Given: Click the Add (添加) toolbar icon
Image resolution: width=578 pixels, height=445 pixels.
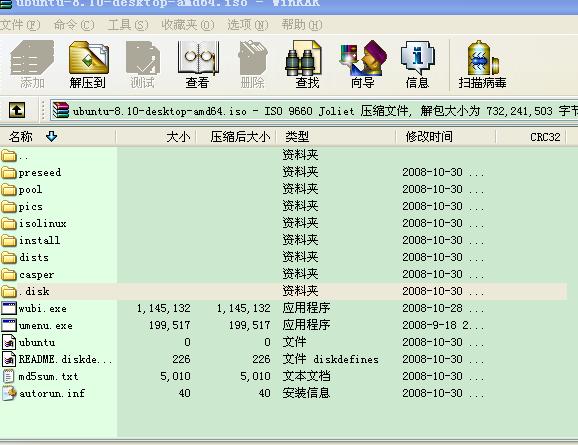Looking at the screenshot, I should (32, 58).
